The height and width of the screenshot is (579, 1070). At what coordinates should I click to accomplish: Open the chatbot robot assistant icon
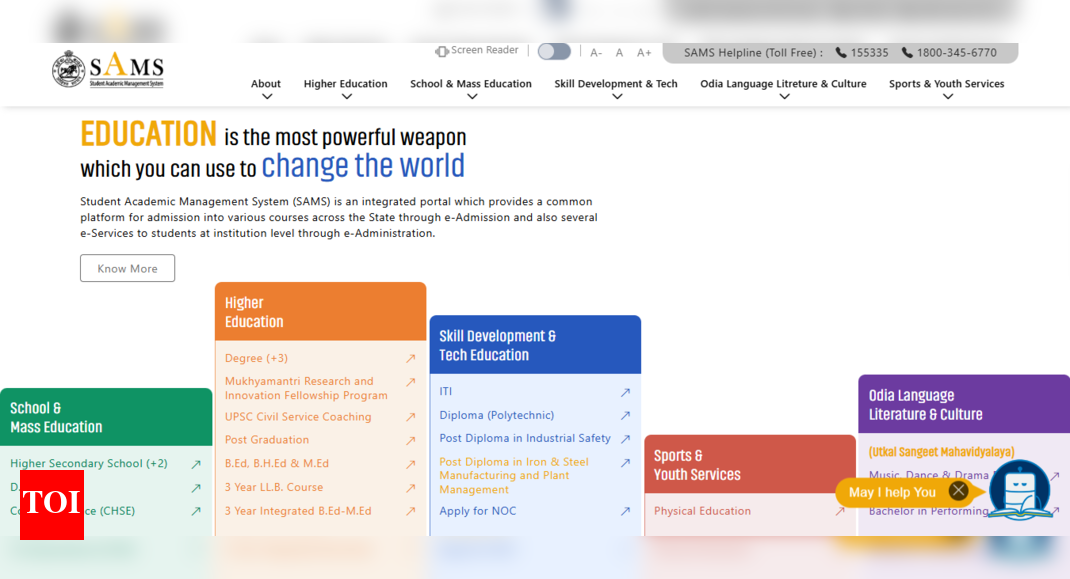coord(1020,490)
